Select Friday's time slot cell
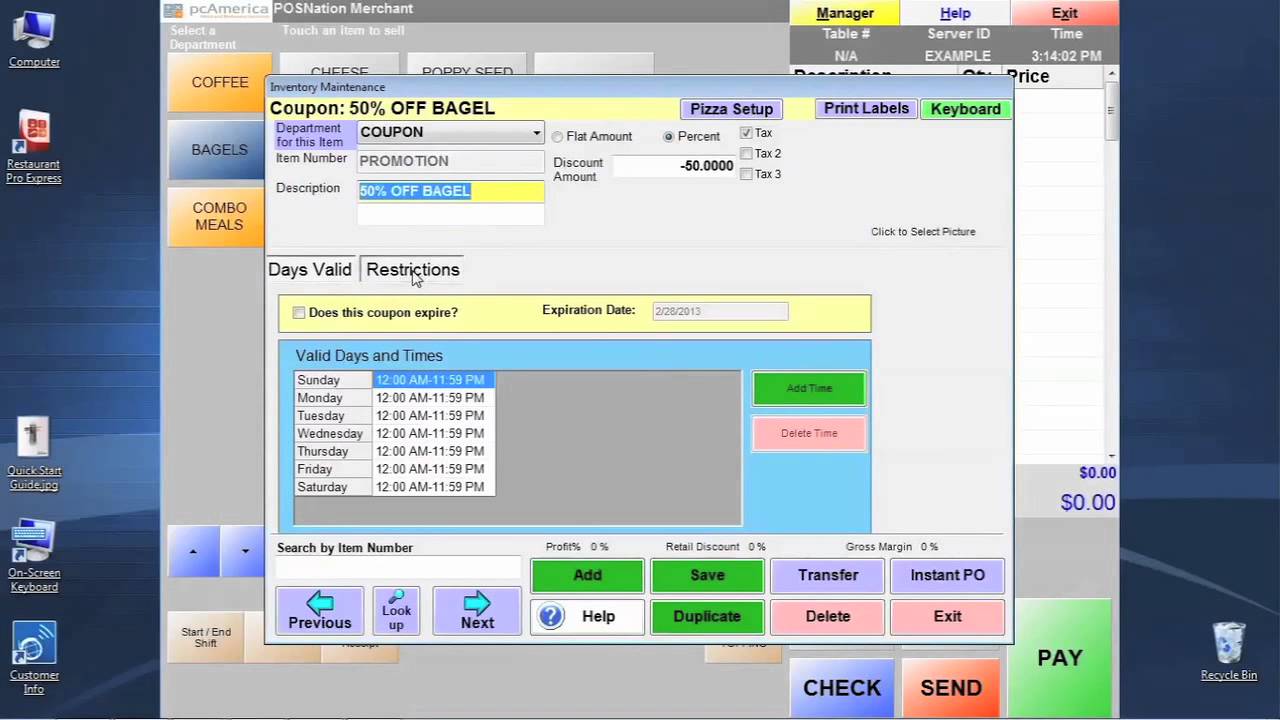 pyautogui.click(x=433, y=469)
